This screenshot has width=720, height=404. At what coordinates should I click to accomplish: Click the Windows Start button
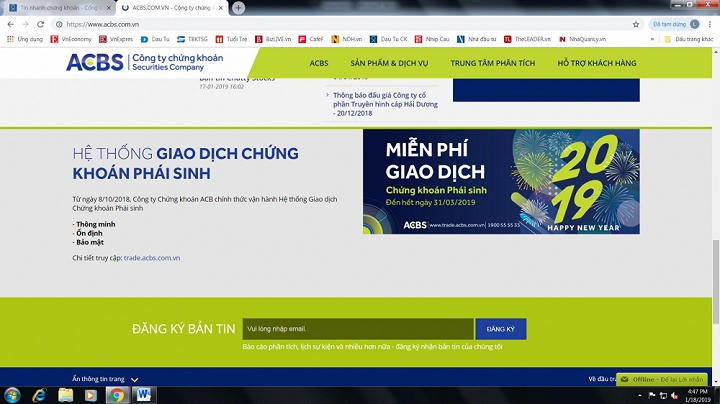(11, 395)
